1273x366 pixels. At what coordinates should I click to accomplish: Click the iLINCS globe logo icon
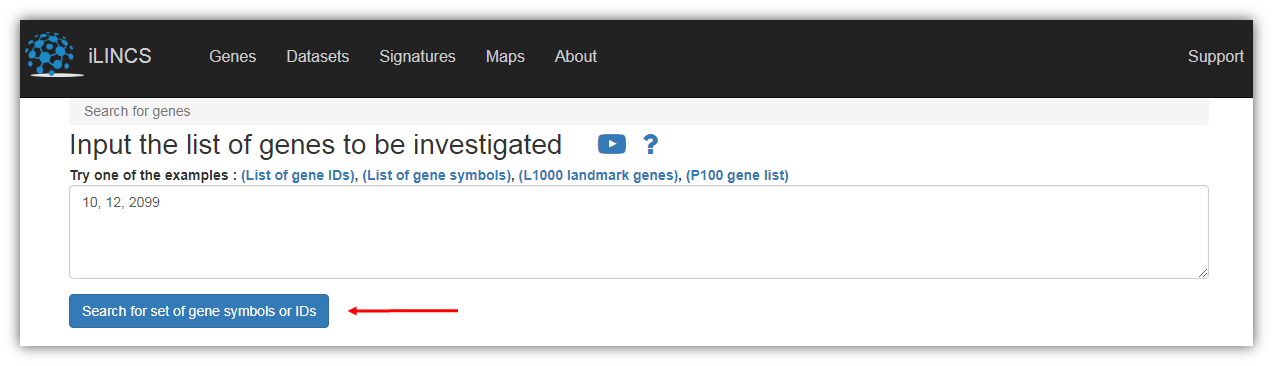point(50,55)
